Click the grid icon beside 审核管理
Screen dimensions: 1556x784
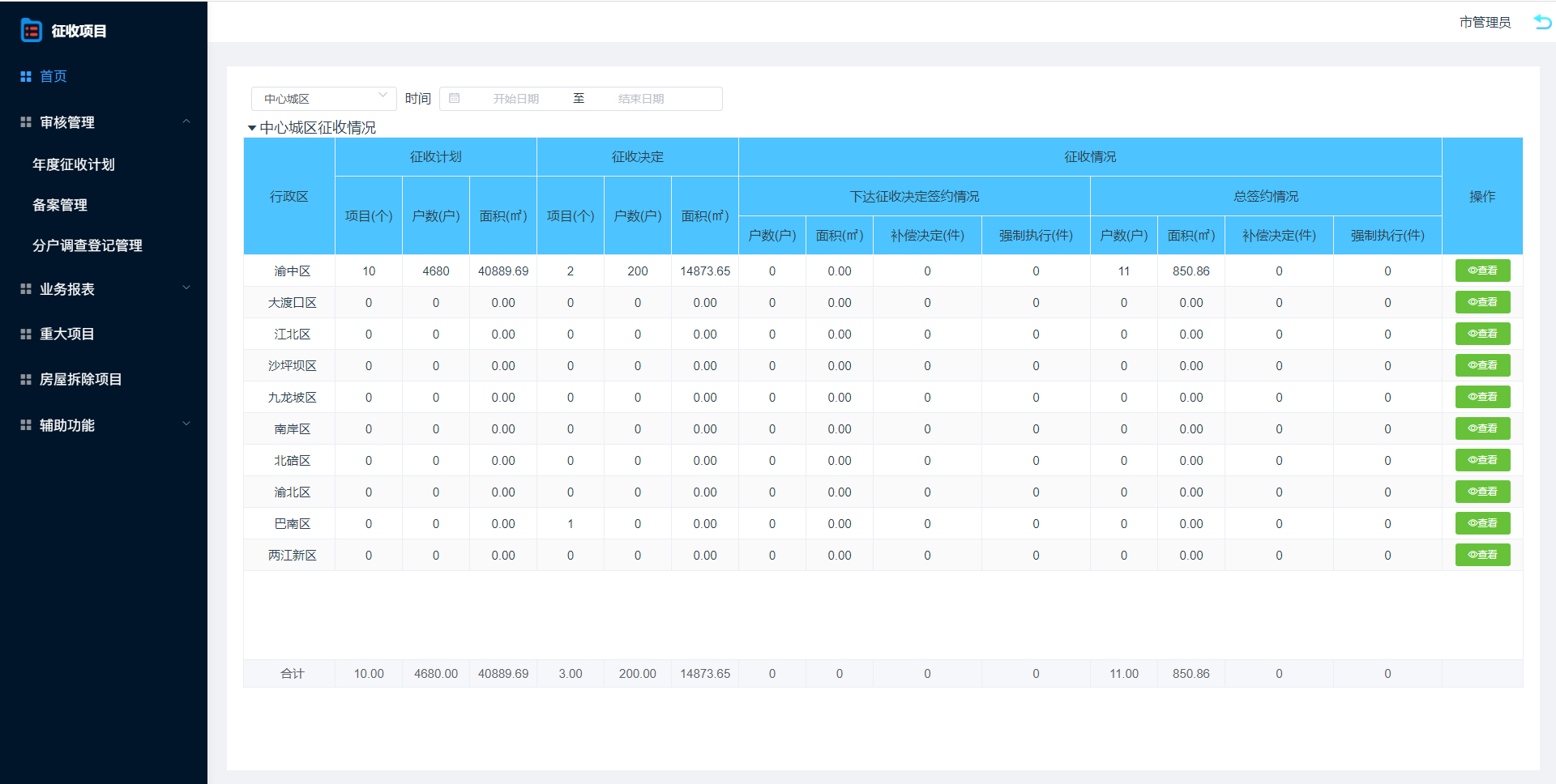tap(26, 122)
